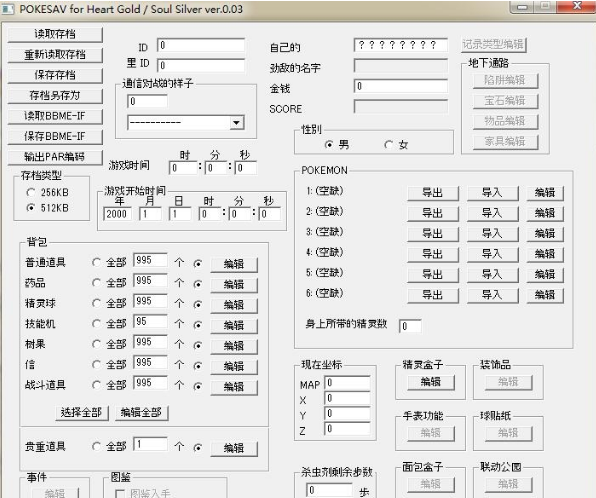Click 编辑 for 贵重道具
The width and height of the screenshot is (596, 498).
tap(234, 448)
